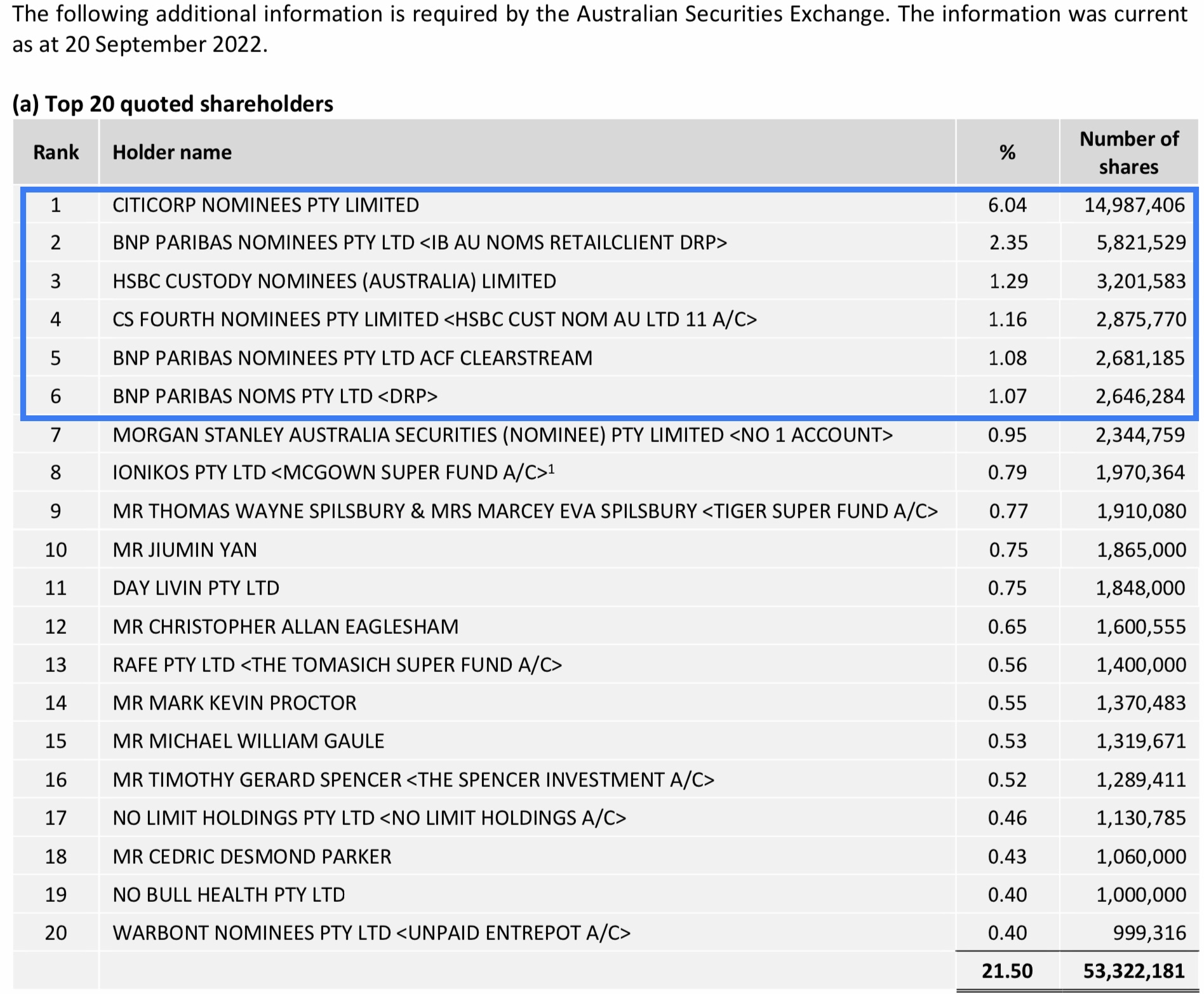The width and height of the screenshot is (1204, 994).
Task: Click percentage value 1.16
Action: [x=1007, y=319]
